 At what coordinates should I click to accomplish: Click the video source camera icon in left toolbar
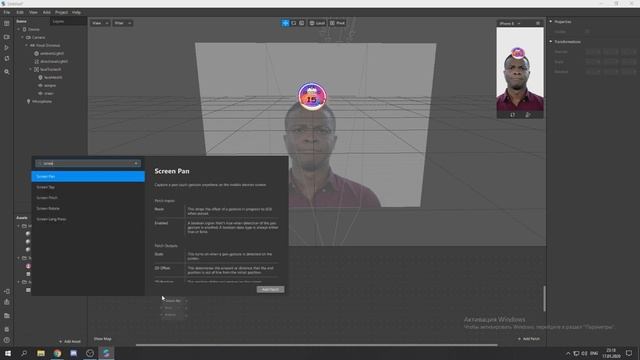pos(7,37)
